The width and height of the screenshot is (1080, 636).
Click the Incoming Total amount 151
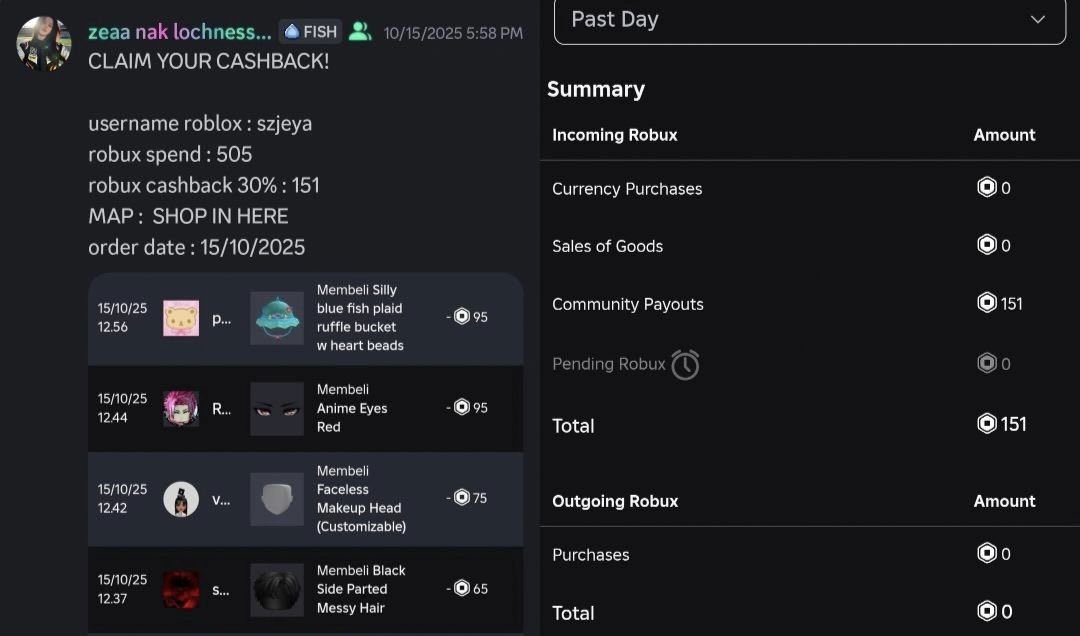(x=1014, y=424)
